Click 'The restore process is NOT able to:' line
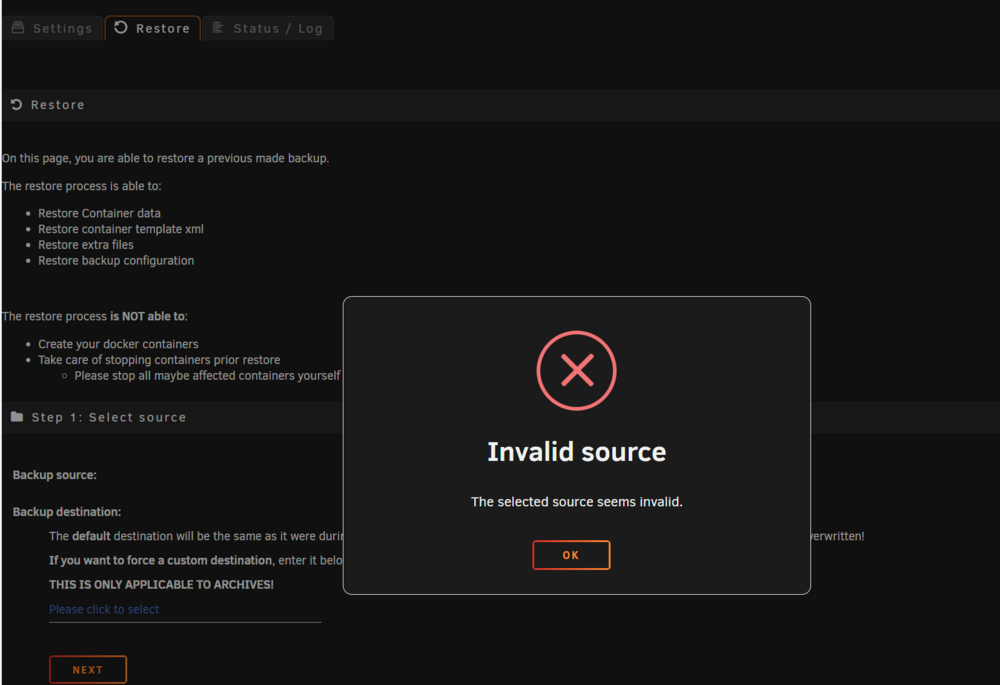 [x=95, y=316]
